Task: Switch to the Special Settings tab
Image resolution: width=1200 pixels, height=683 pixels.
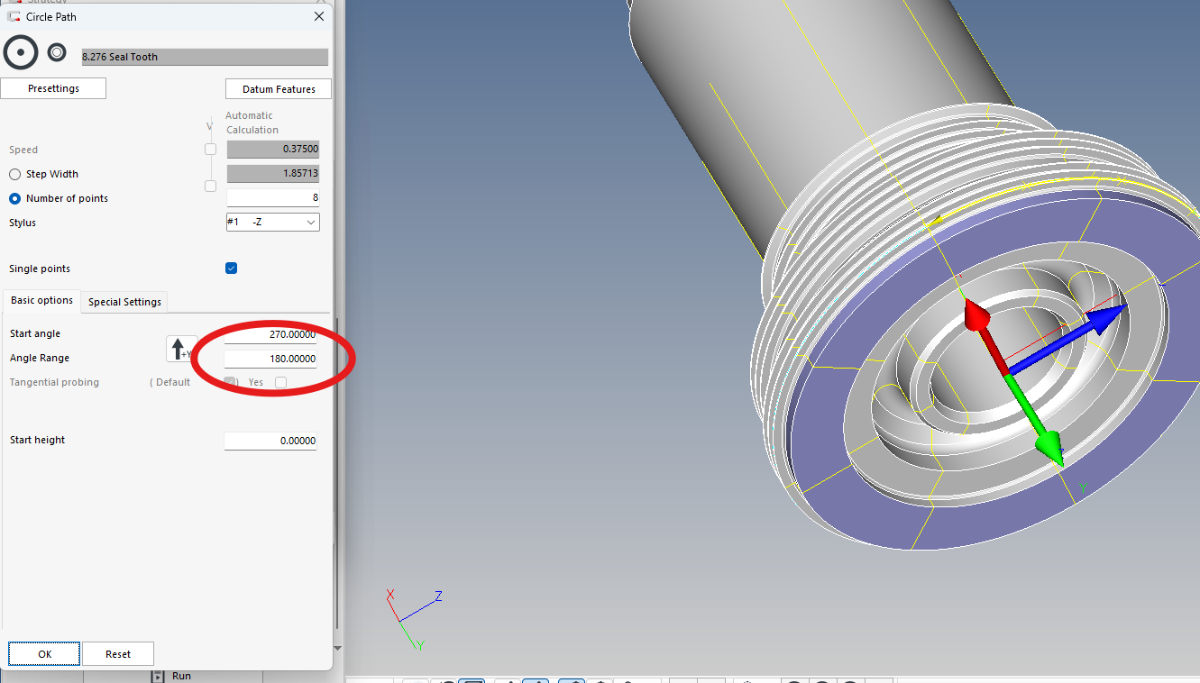Action: (125, 301)
